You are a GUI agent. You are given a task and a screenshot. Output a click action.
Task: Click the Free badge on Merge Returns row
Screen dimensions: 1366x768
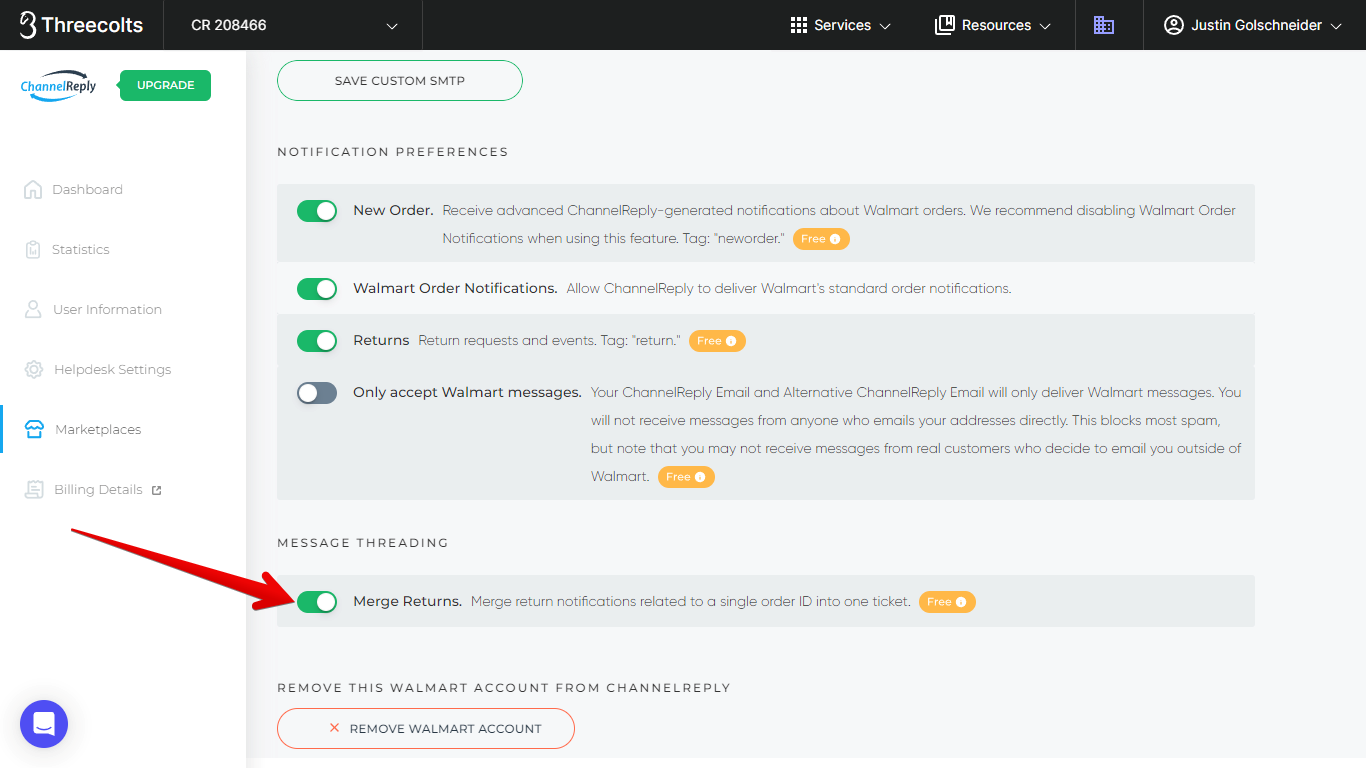[947, 602]
